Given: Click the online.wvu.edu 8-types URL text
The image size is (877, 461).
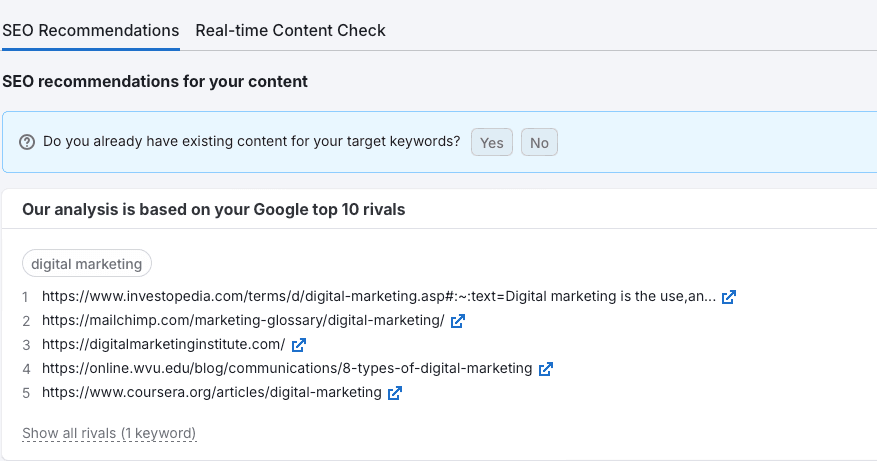Looking at the screenshot, I should click(x=287, y=369).
